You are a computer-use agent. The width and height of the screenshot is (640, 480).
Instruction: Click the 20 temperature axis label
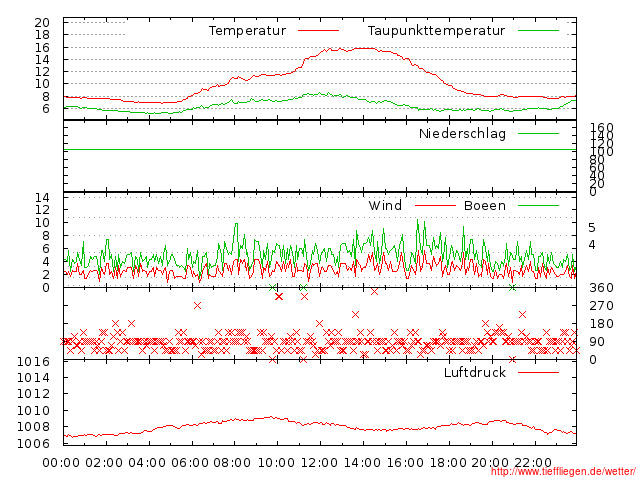pos(42,23)
